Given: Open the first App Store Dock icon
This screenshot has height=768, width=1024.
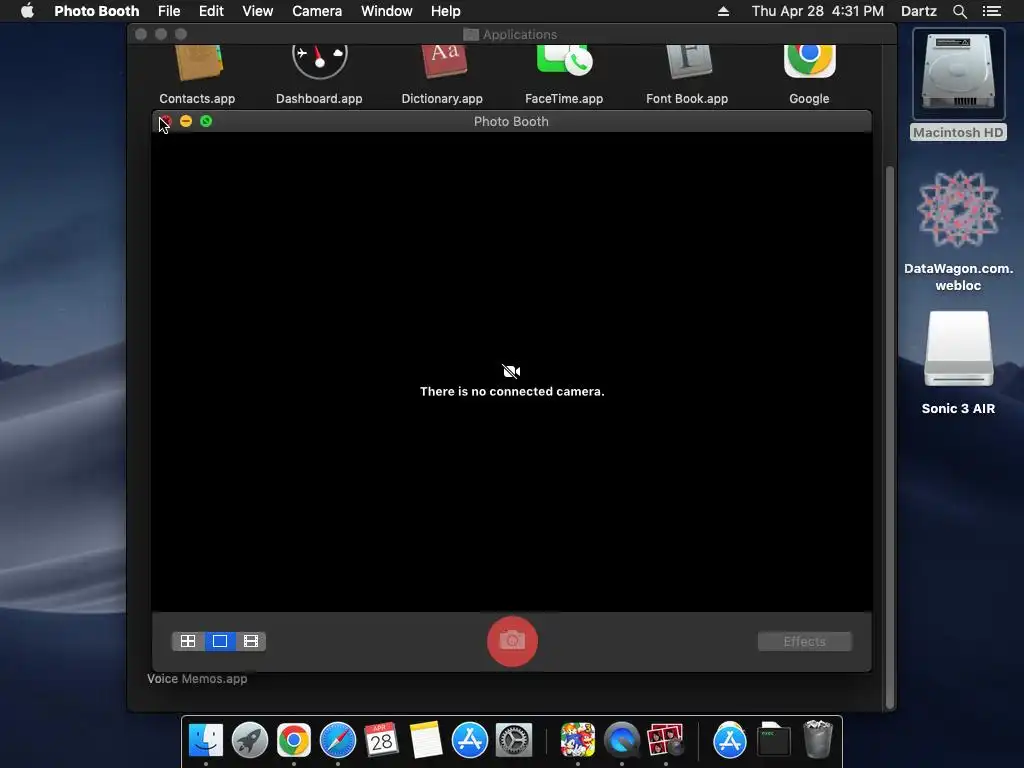Looking at the screenshot, I should 470,741.
